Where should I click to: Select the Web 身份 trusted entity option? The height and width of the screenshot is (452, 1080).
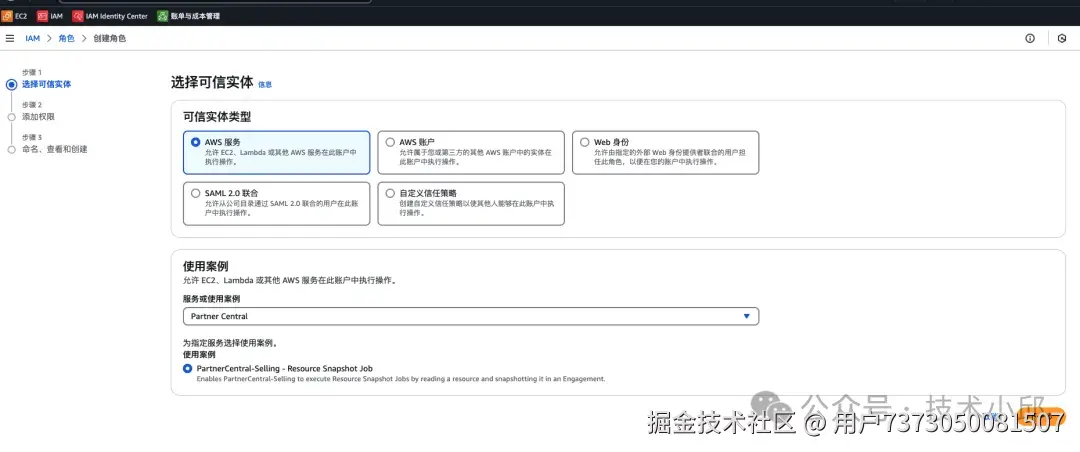665,152
